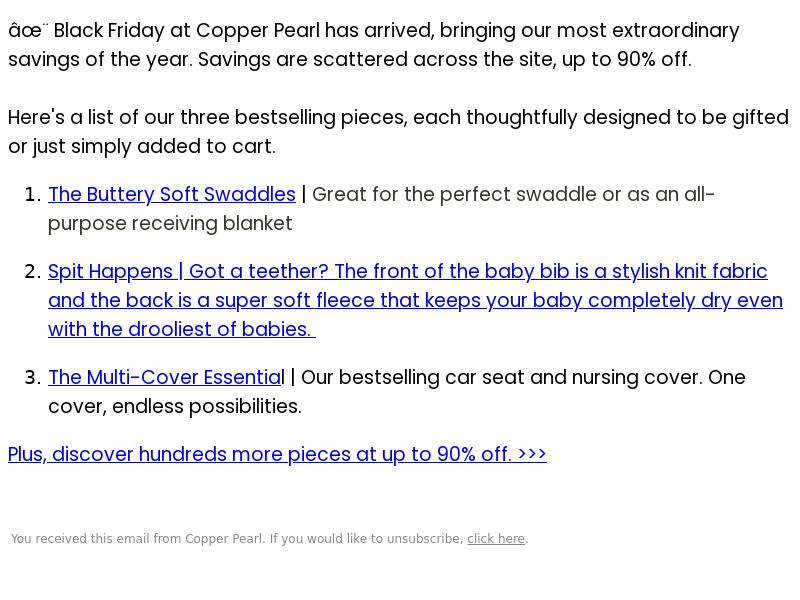Image resolution: width=800 pixels, height=600 pixels.
Task: Click the "three bestselling pieces" paragraph
Action: [398, 132]
